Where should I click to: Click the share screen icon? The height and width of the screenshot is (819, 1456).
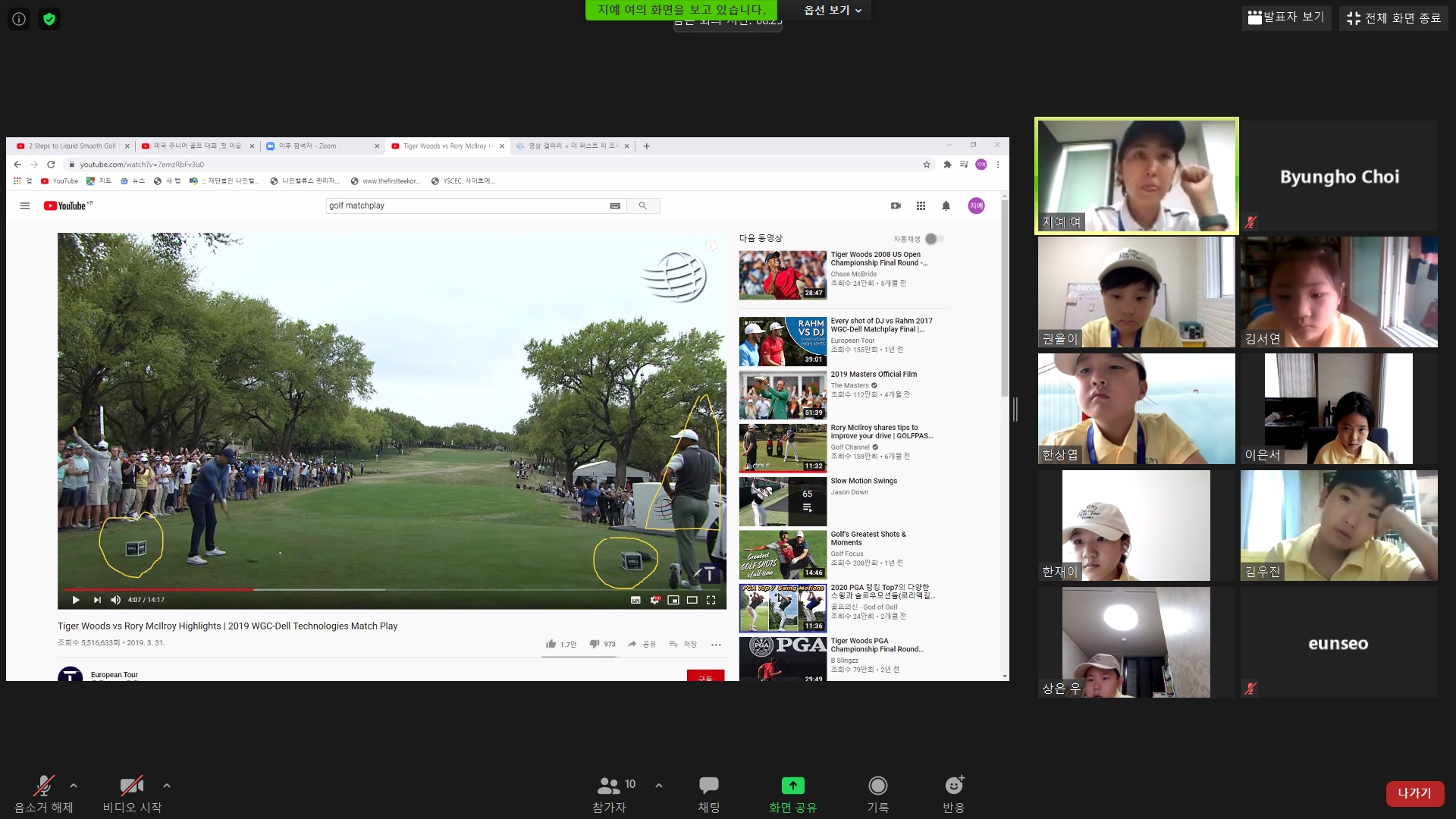click(792, 786)
